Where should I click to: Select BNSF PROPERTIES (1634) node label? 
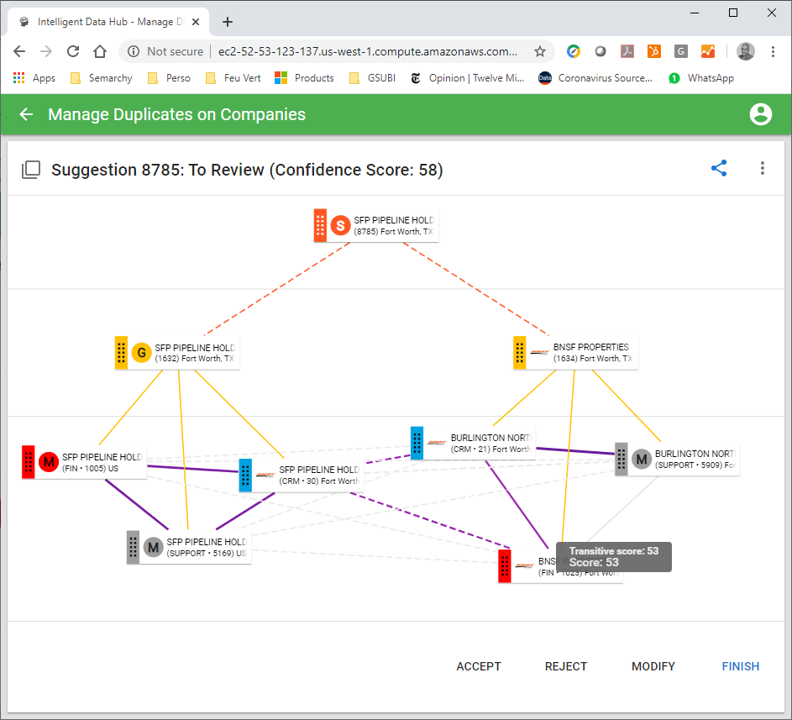click(x=592, y=353)
